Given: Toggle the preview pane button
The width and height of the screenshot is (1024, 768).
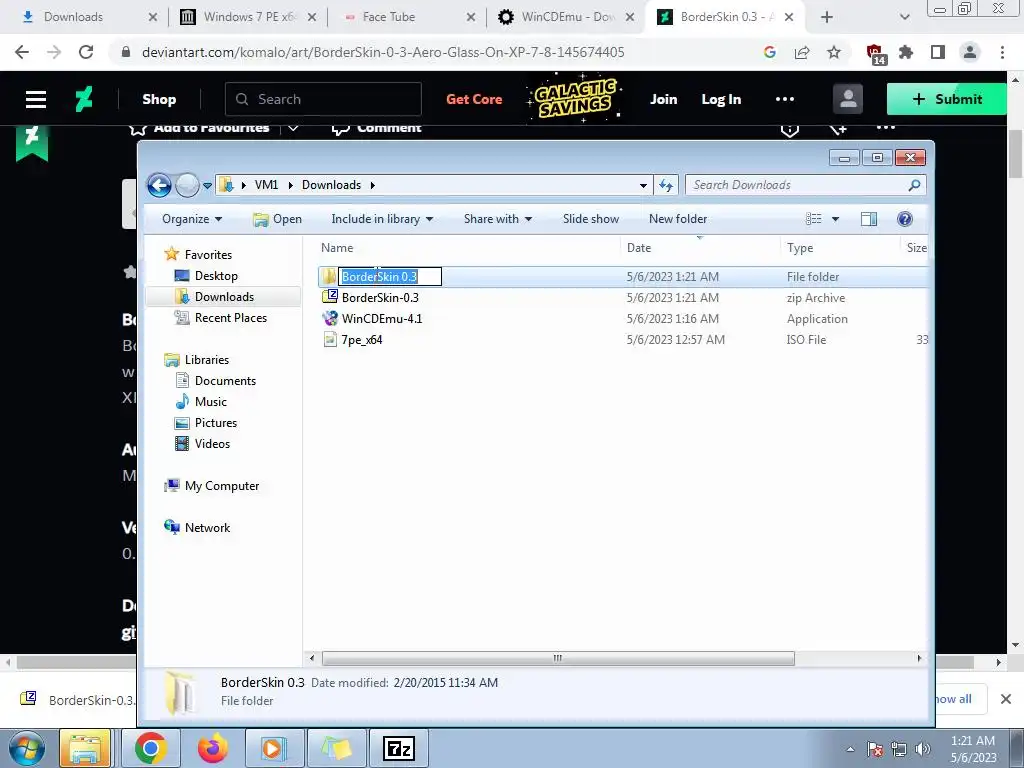Looking at the screenshot, I should (869, 219).
